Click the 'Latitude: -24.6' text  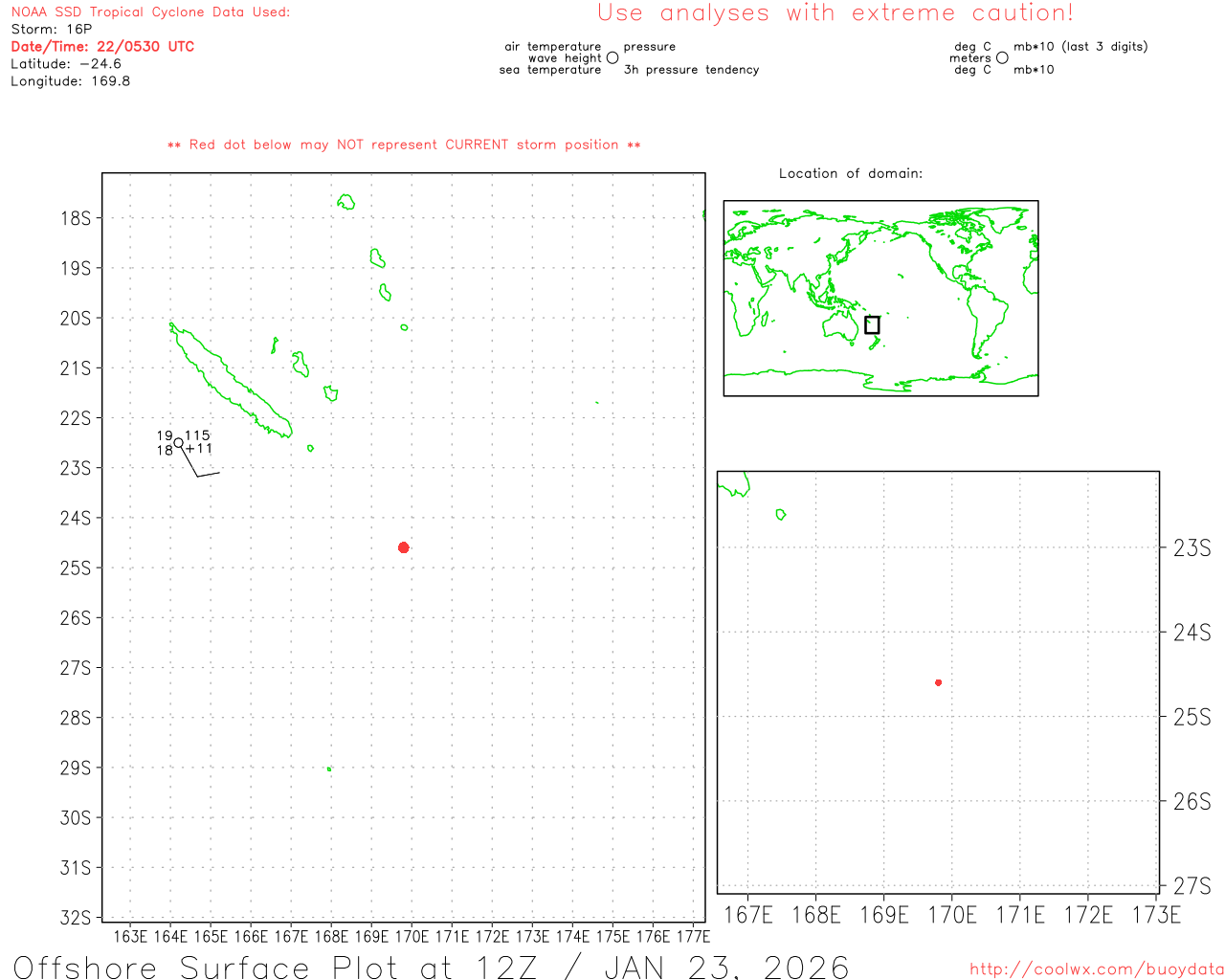(x=66, y=64)
